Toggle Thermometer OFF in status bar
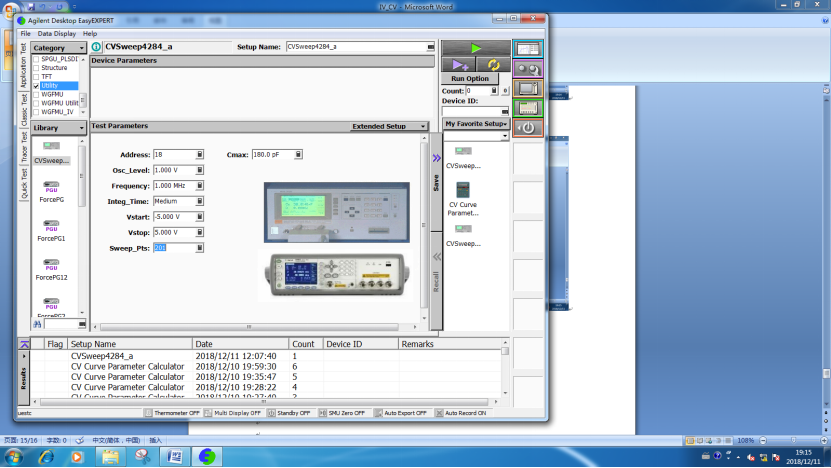This screenshot has height=468, width=831. [x=172, y=413]
